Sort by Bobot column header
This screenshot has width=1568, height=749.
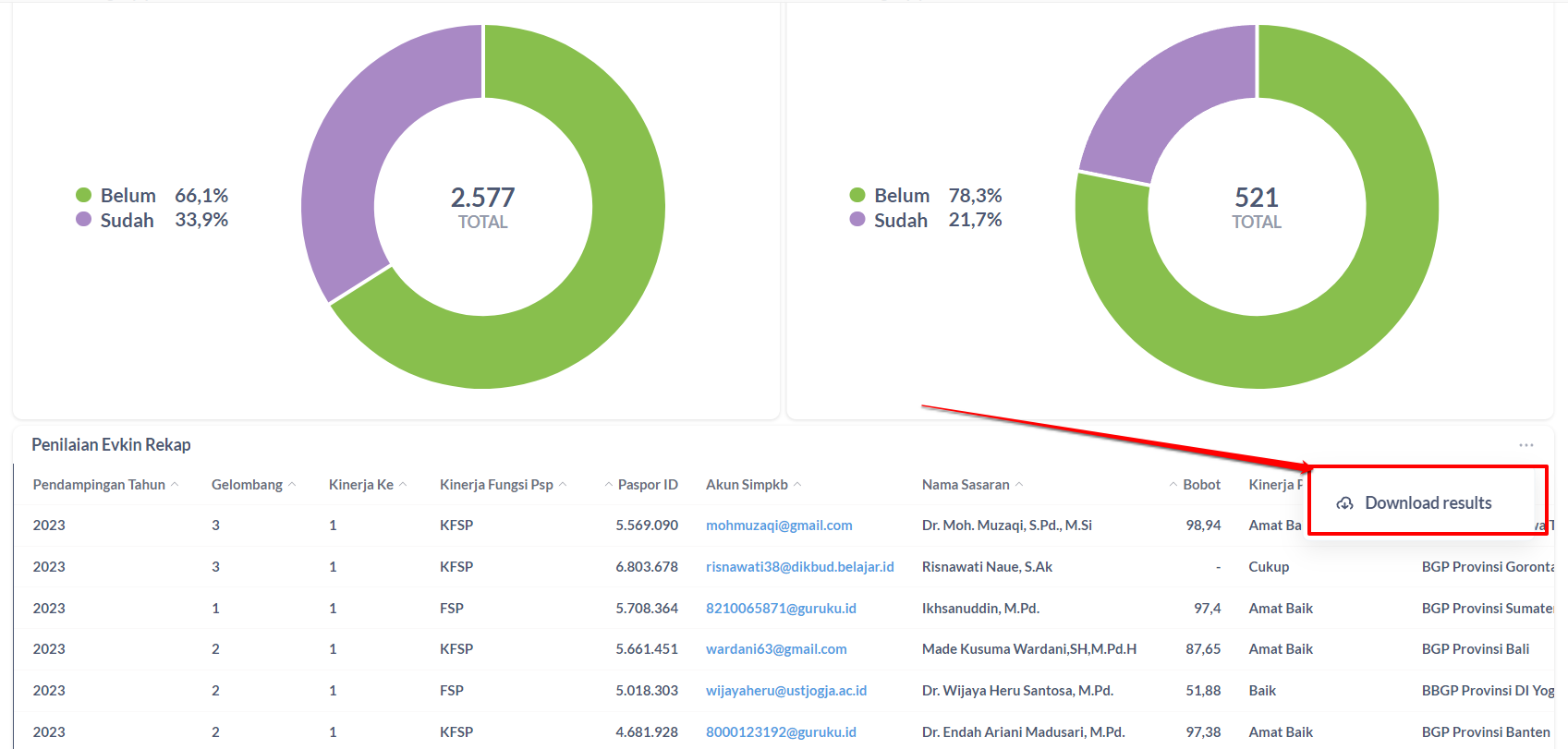pyautogui.click(x=1195, y=485)
